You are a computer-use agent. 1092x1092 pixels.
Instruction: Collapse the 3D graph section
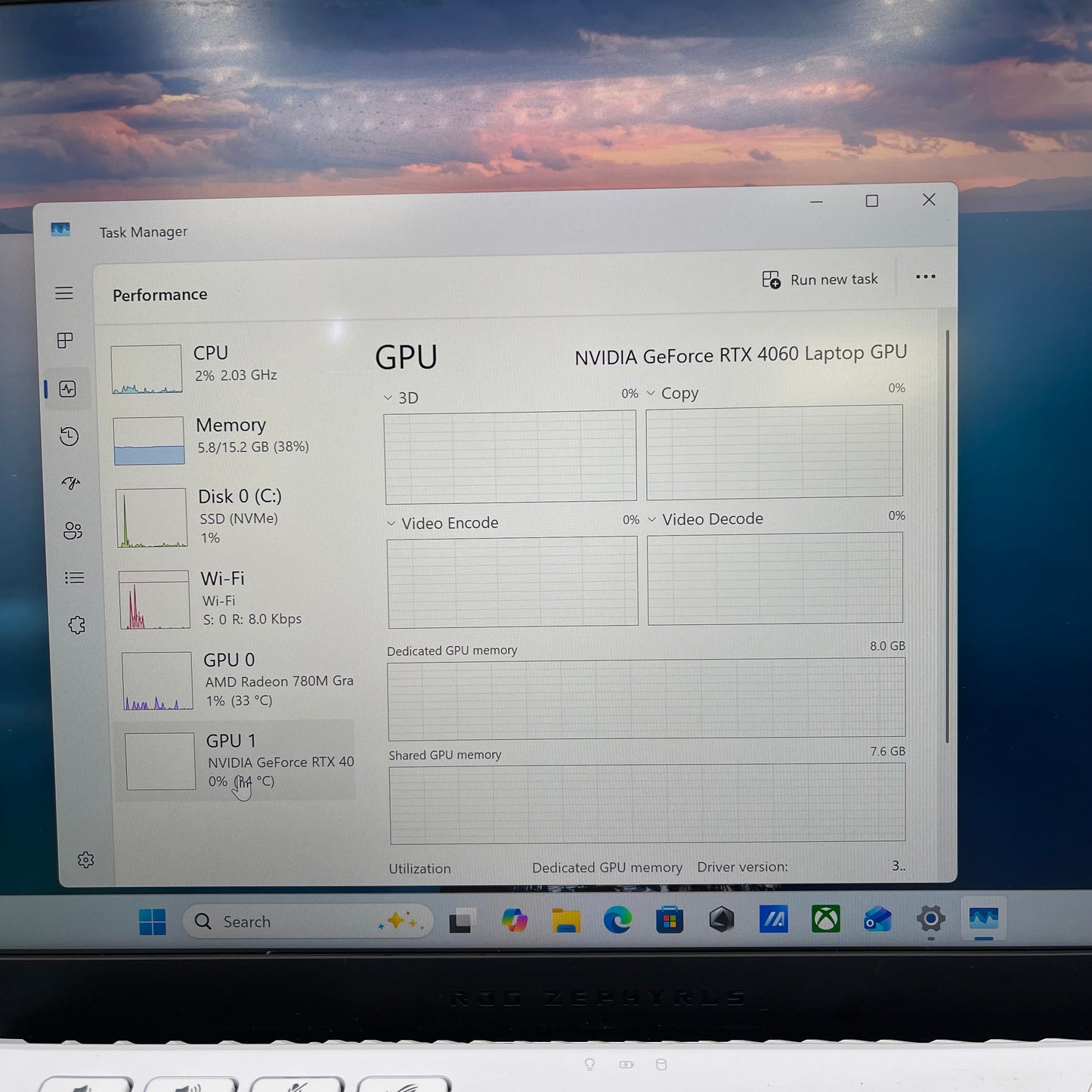pos(389,398)
